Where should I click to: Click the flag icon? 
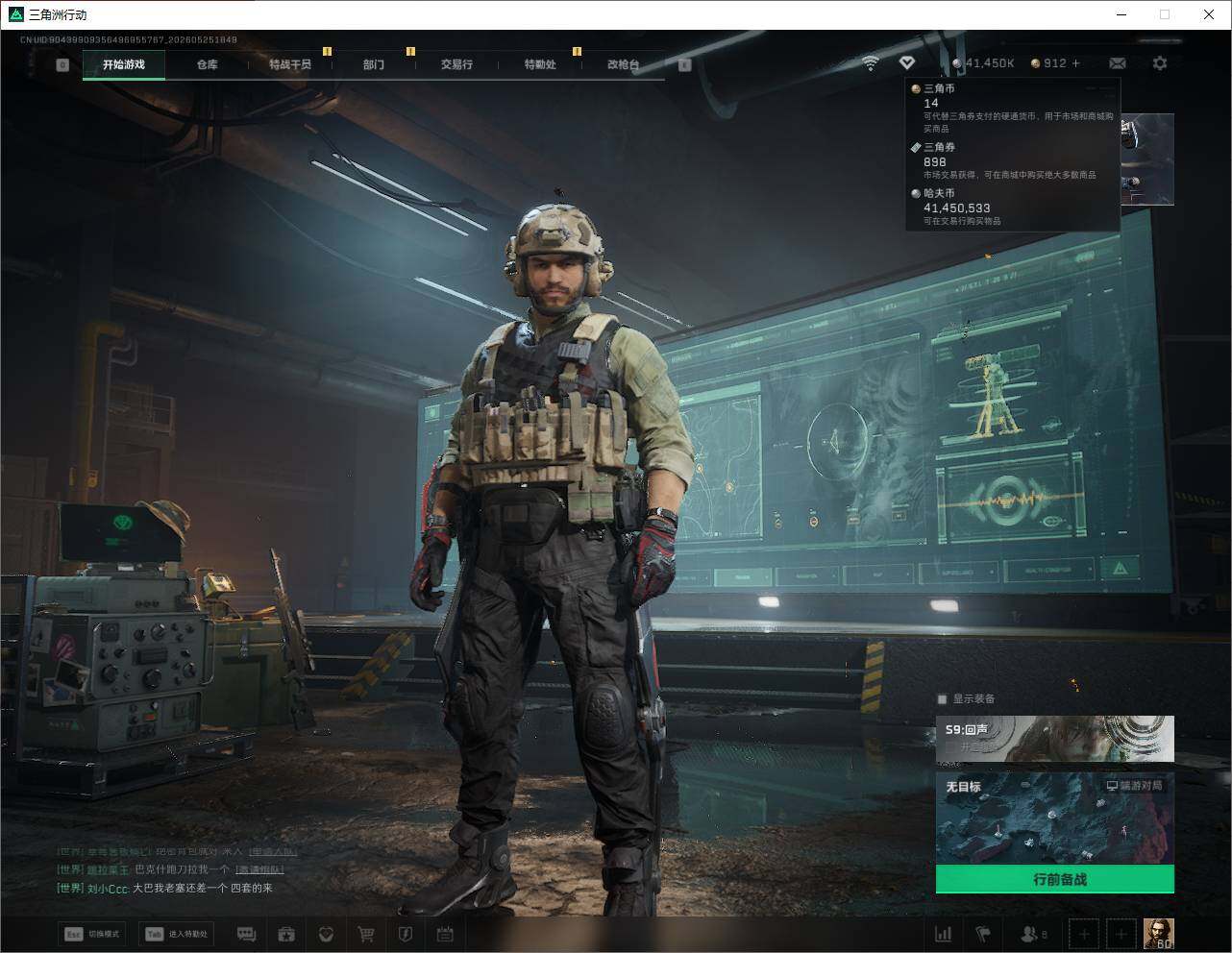982,934
